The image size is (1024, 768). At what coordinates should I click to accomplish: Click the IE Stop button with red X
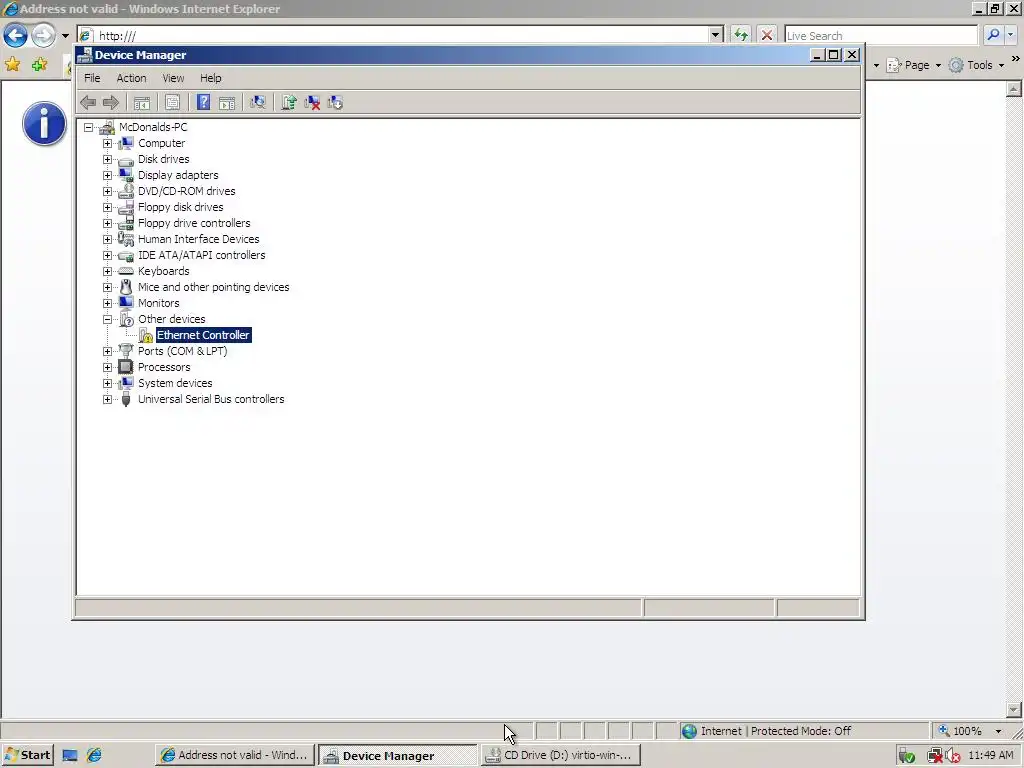pyautogui.click(x=767, y=35)
